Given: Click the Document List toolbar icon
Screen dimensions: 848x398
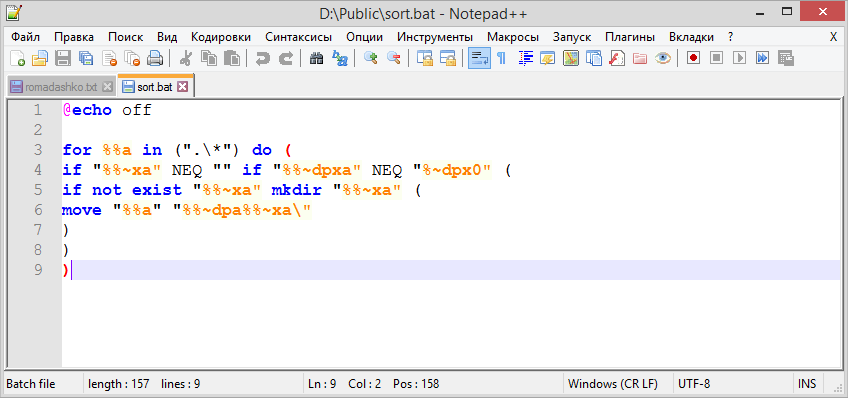Looking at the screenshot, I should coord(593,58).
